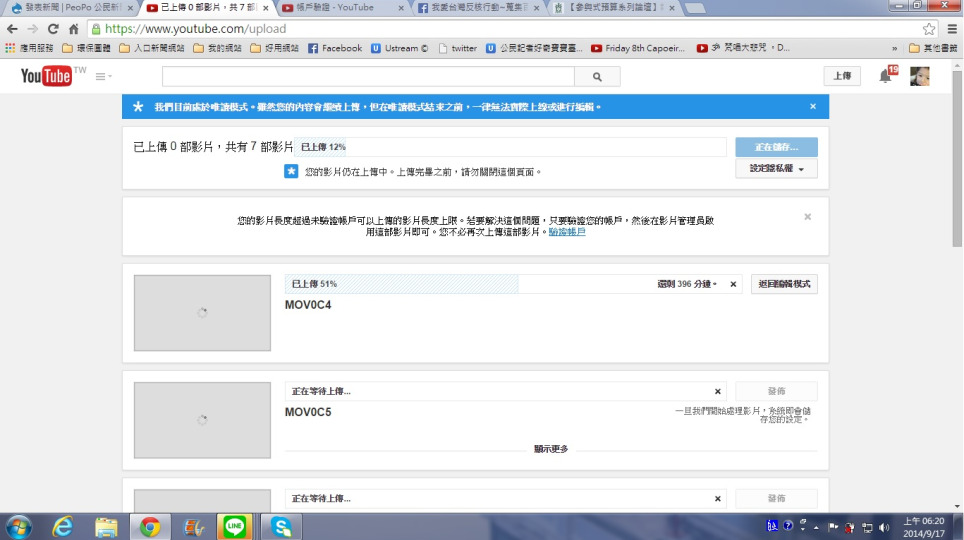Launch LINE from the taskbar
964x540 pixels.
pos(235,526)
